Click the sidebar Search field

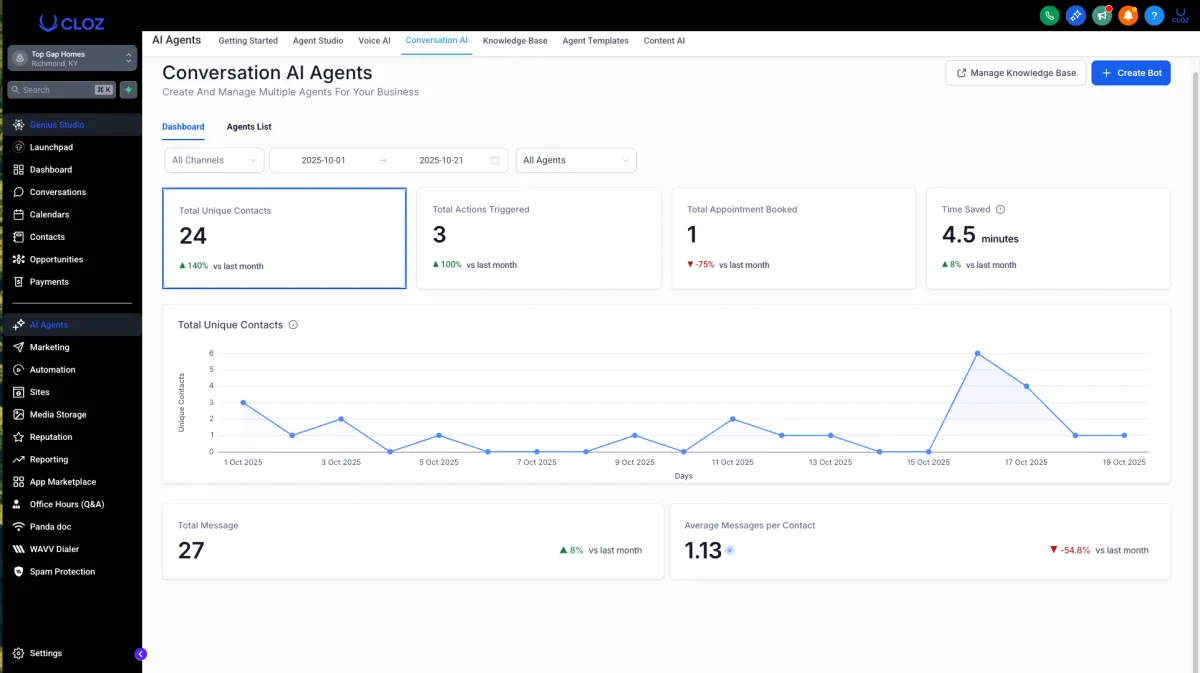coord(62,90)
